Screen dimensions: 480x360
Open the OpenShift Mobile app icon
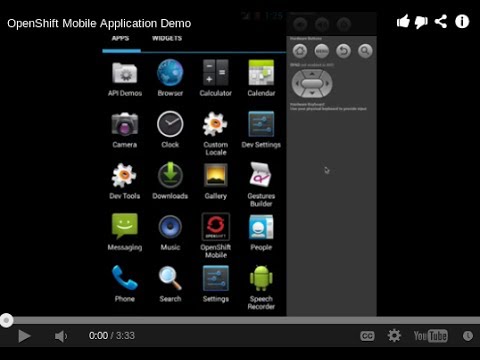pos(216,227)
